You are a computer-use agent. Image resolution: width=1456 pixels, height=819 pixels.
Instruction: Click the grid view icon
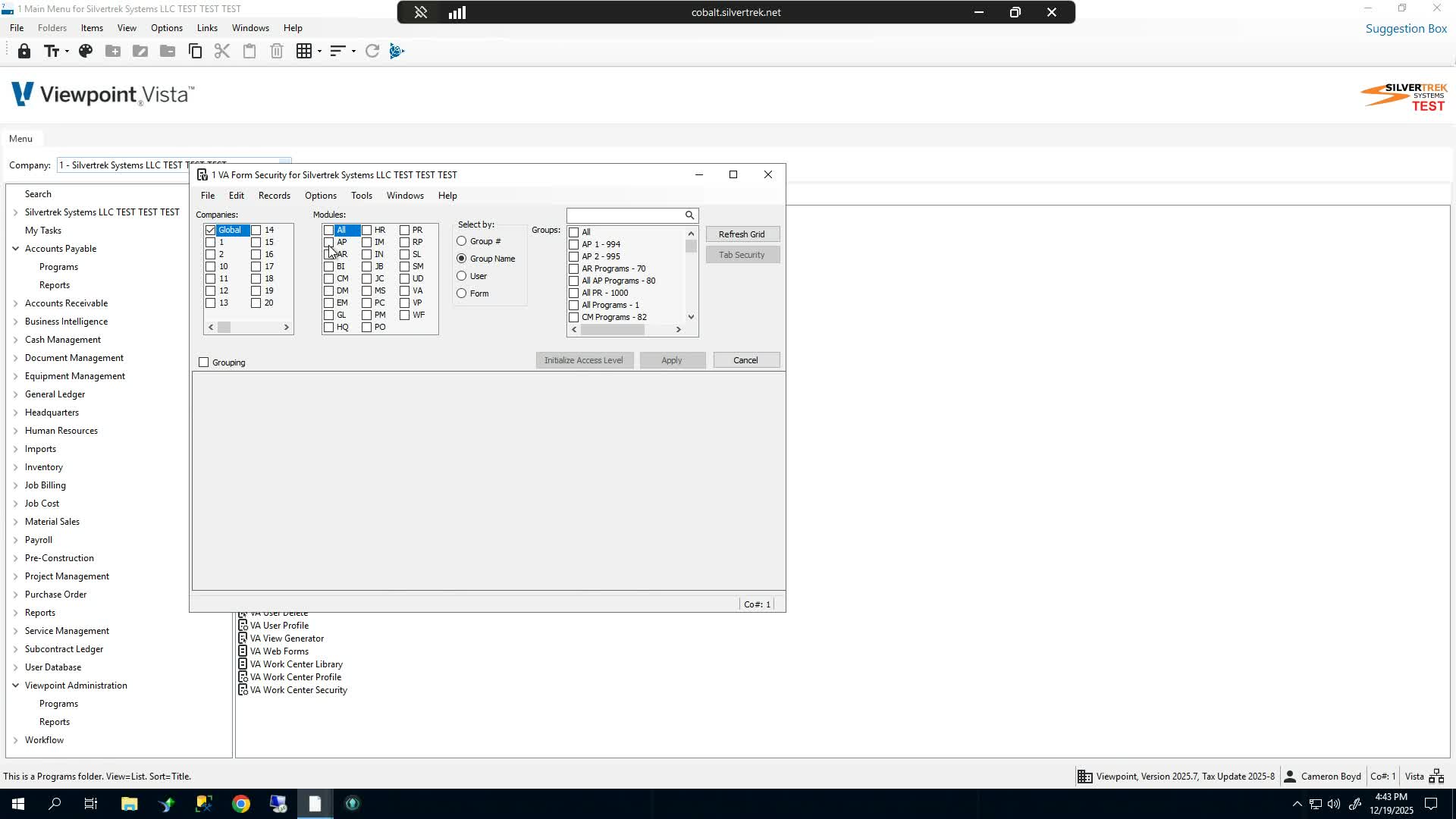tap(304, 51)
